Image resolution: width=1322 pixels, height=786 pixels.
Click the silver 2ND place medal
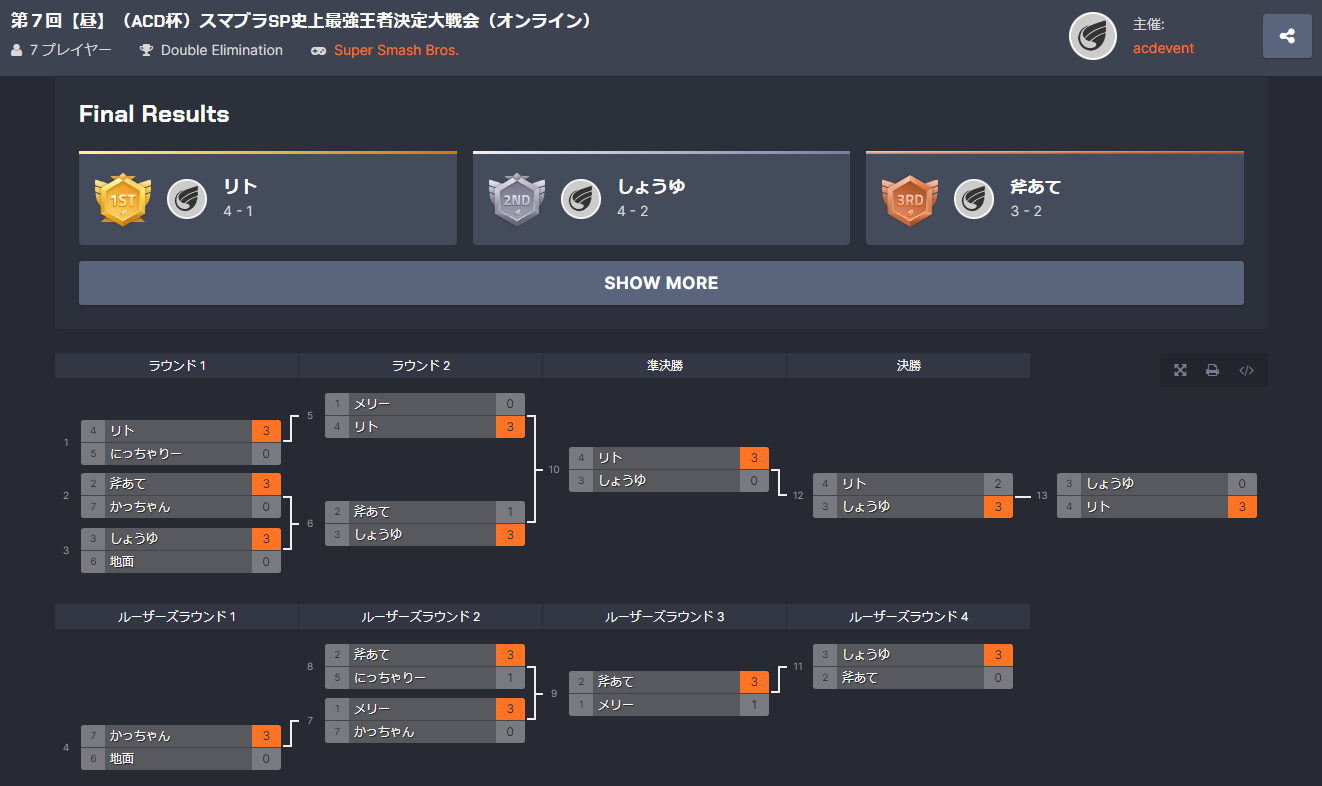(x=517, y=199)
